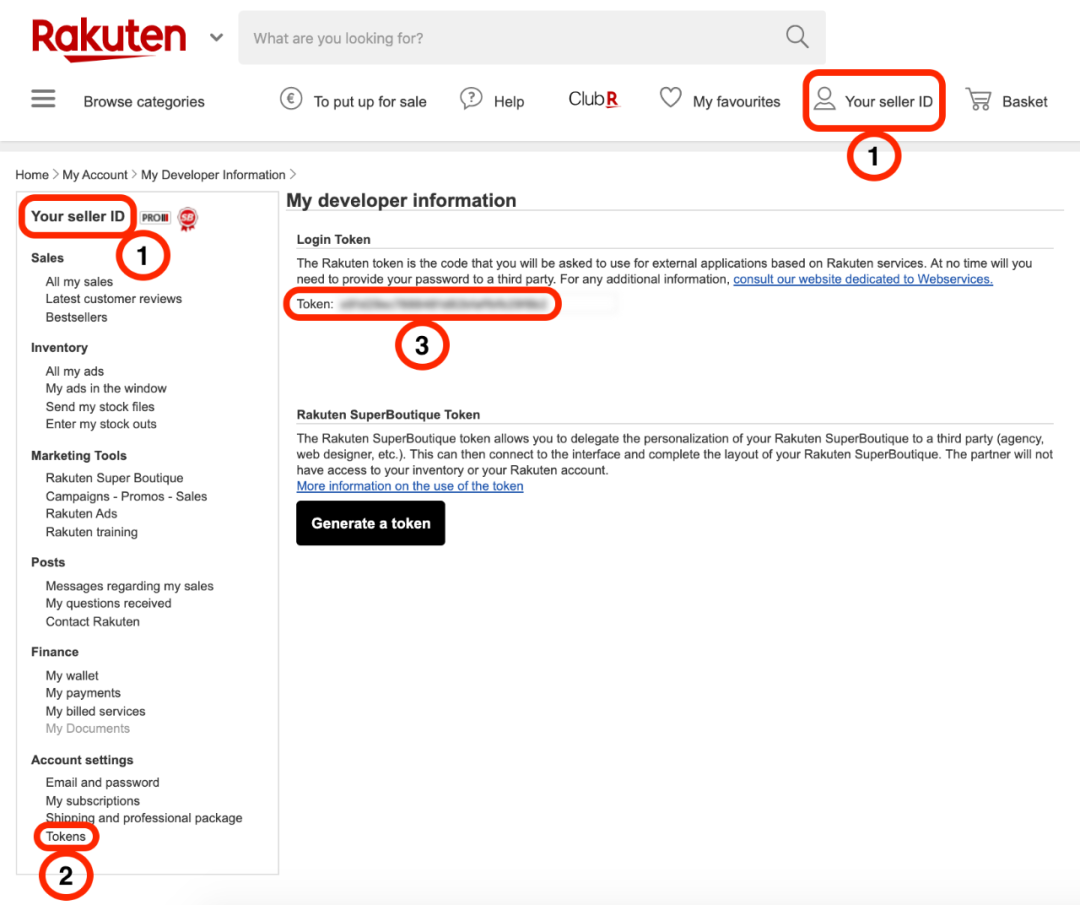Click My Developer Information breadcrumb
The image size is (1080, 905).
click(213, 175)
